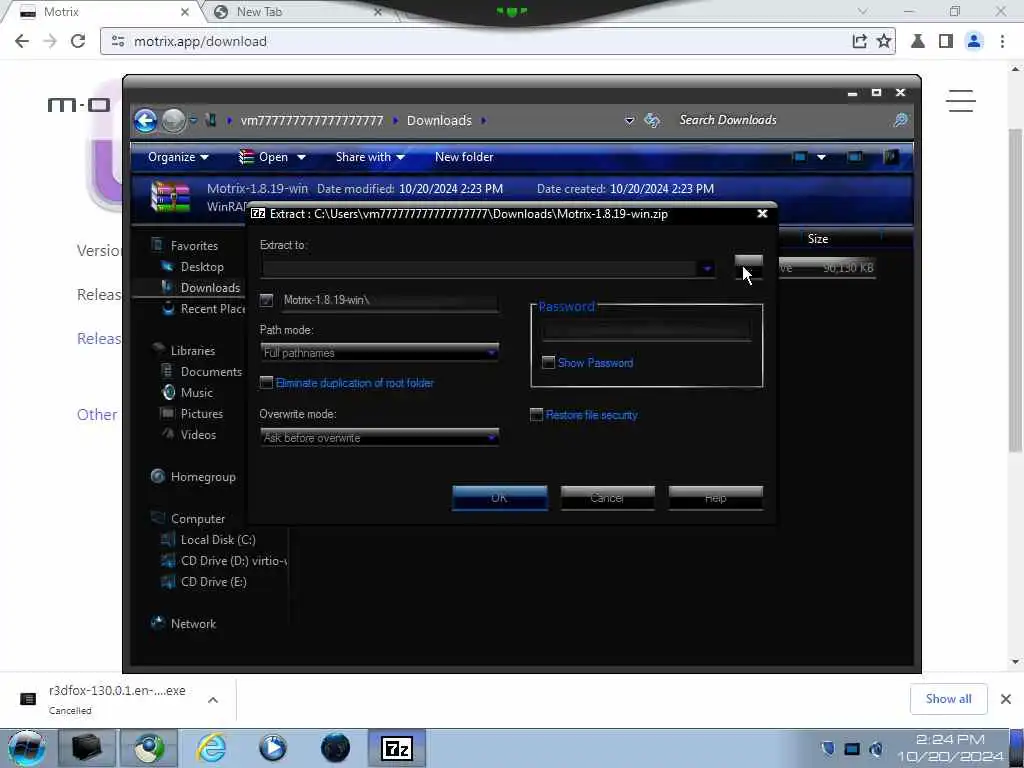Click New folder in Explorer toolbar
Screen dimensions: 1024x768
(464, 157)
